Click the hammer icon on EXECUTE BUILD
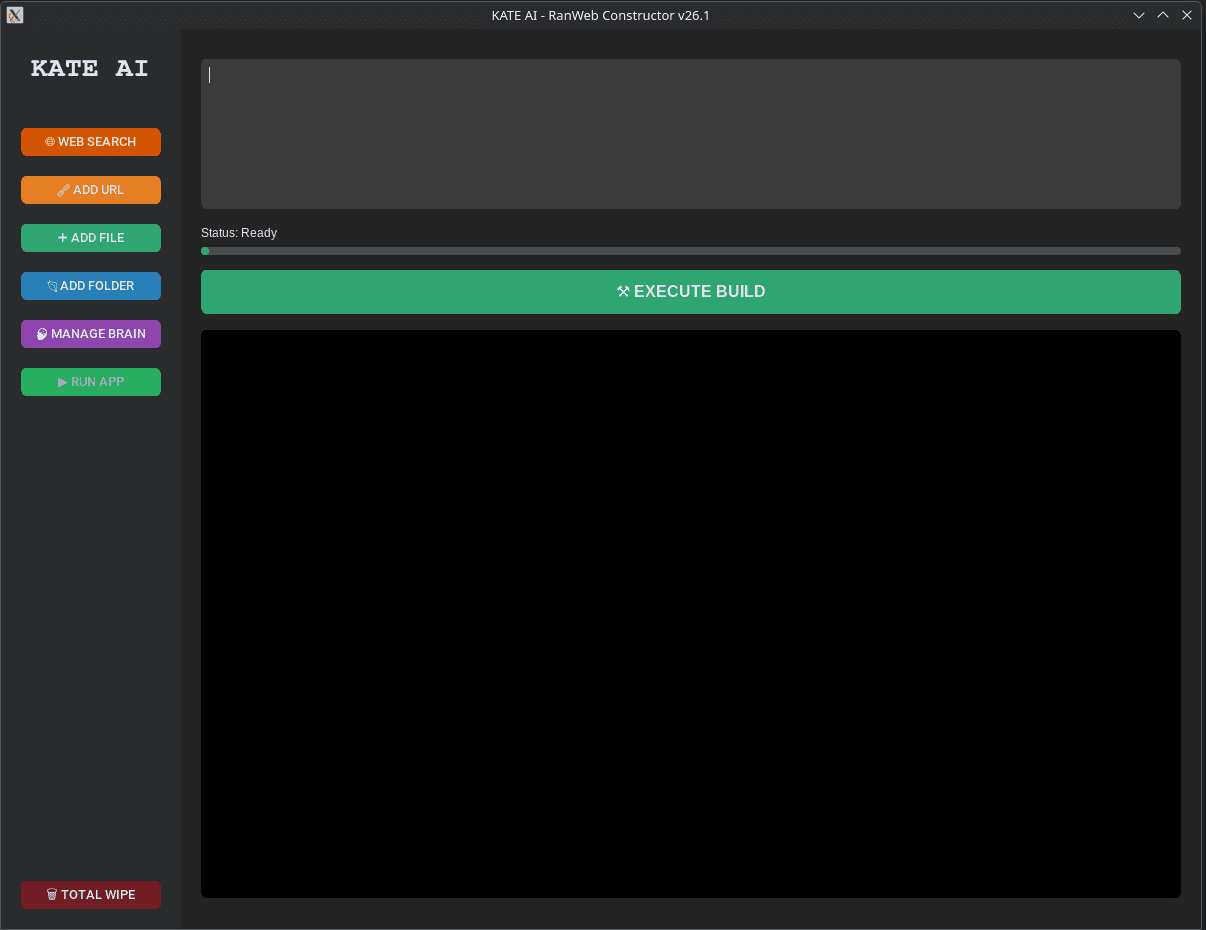1206x930 pixels. [x=623, y=292]
